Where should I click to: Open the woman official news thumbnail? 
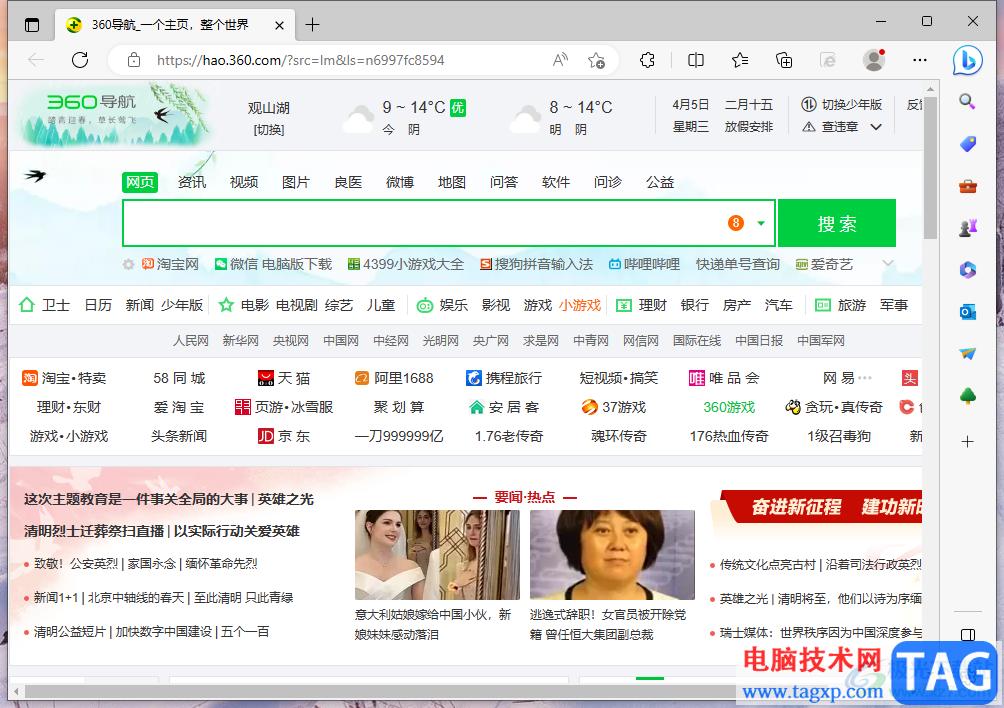612,555
